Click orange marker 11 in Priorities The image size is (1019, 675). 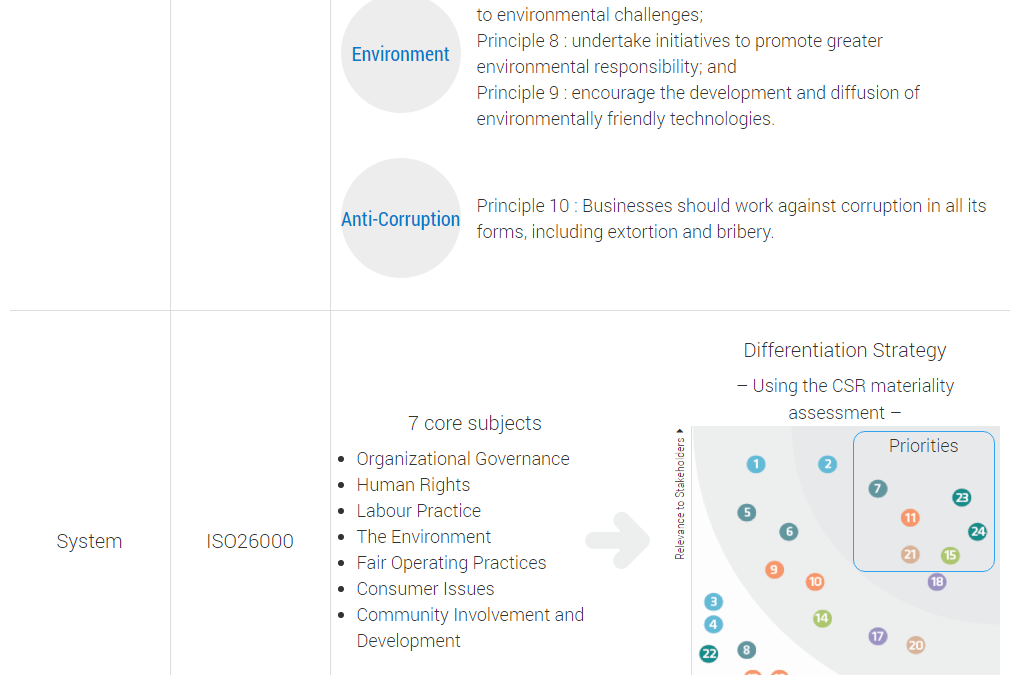tap(910, 518)
